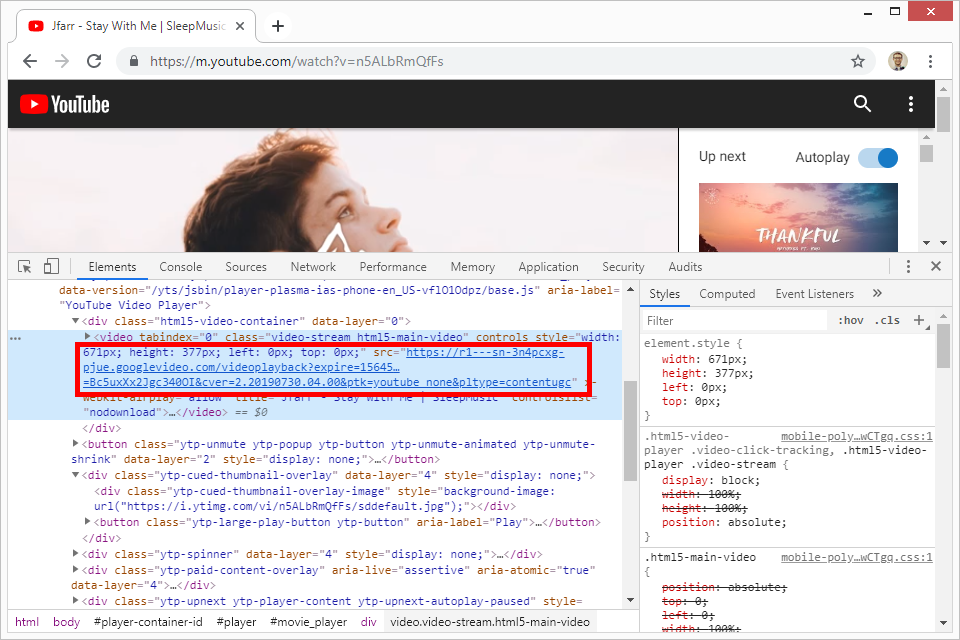Click the browser back arrow

point(30,61)
